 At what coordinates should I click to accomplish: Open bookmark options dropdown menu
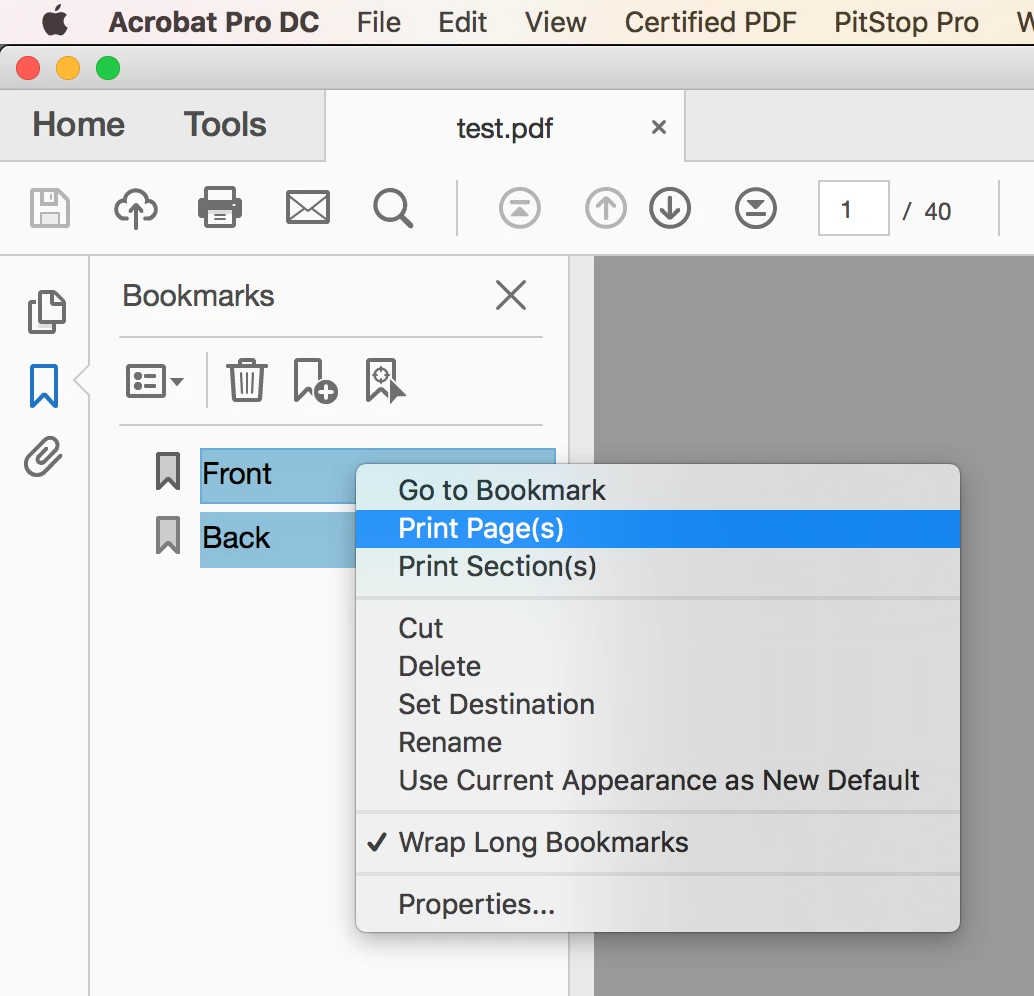pyautogui.click(x=154, y=381)
